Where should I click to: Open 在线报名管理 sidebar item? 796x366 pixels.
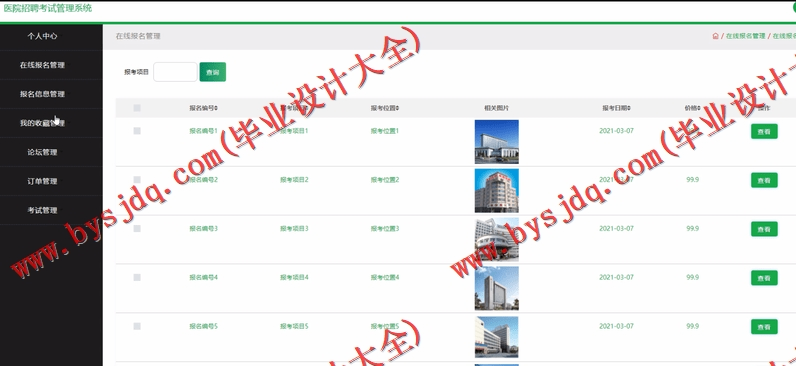pyautogui.click(x=42, y=65)
